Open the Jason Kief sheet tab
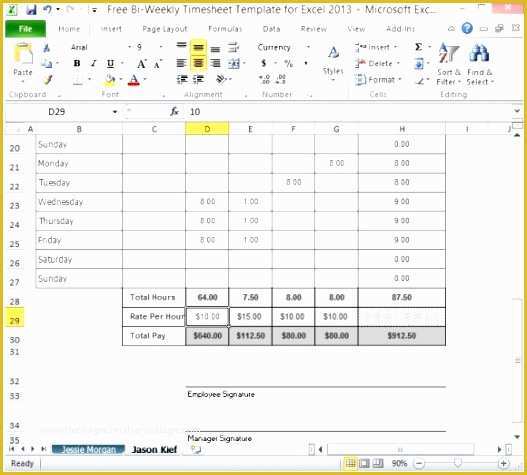Image resolution: width=527 pixels, height=475 pixels. pos(154,449)
